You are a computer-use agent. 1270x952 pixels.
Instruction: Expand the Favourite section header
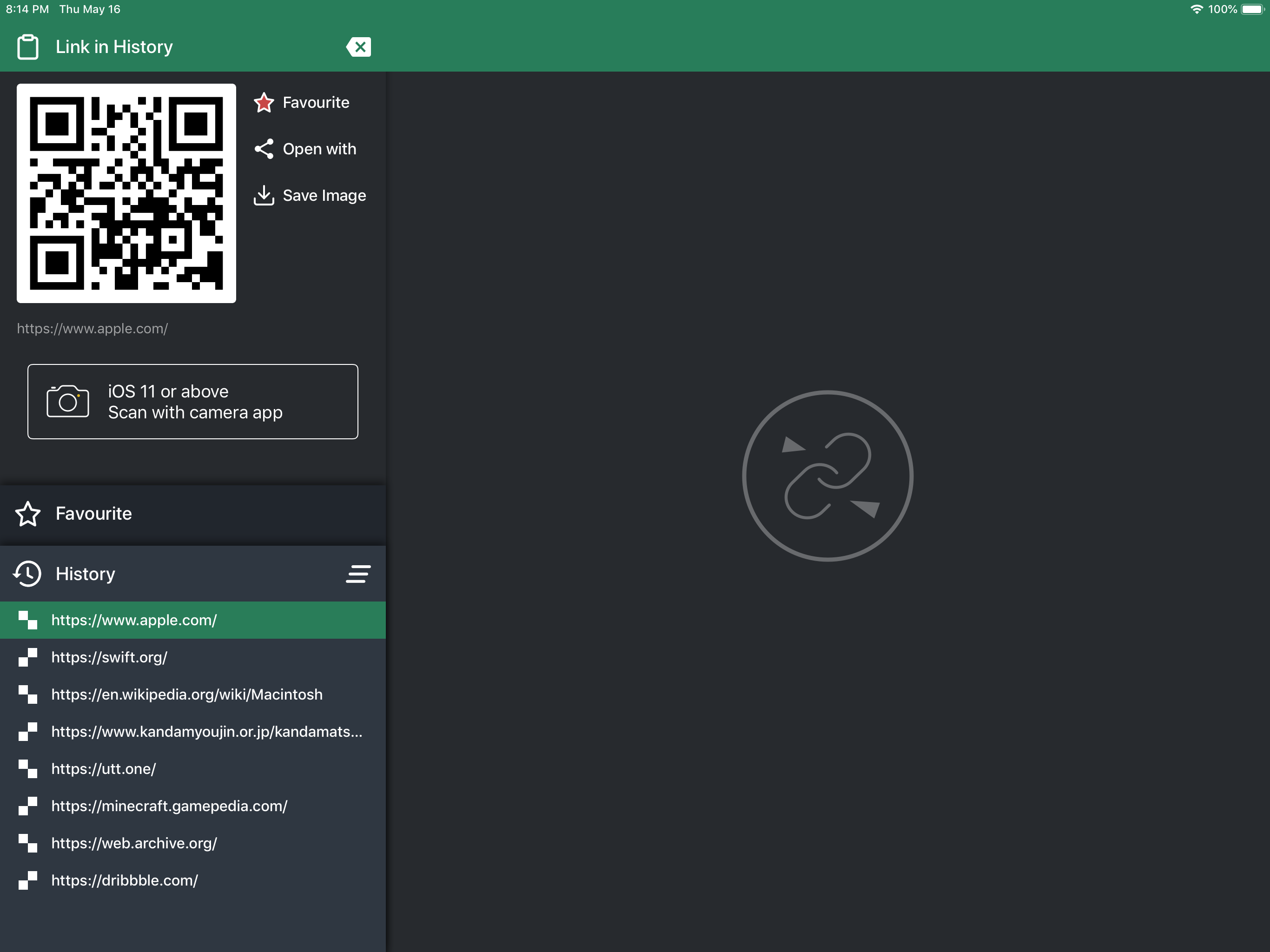pyautogui.click(x=193, y=513)
